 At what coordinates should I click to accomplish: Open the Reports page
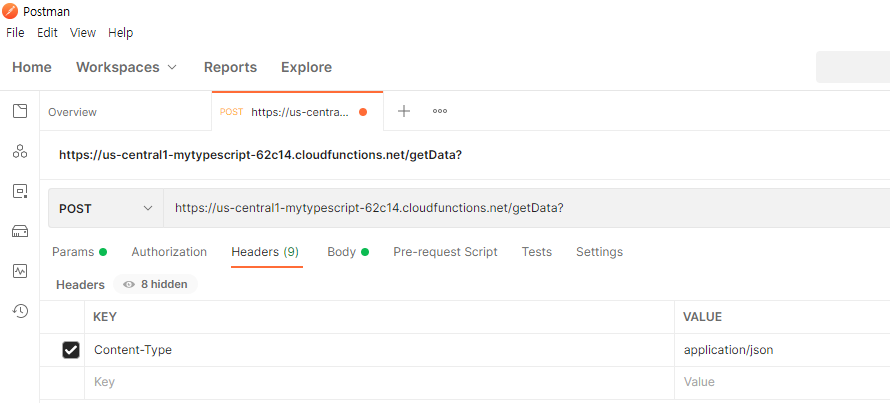click(230, 67)
